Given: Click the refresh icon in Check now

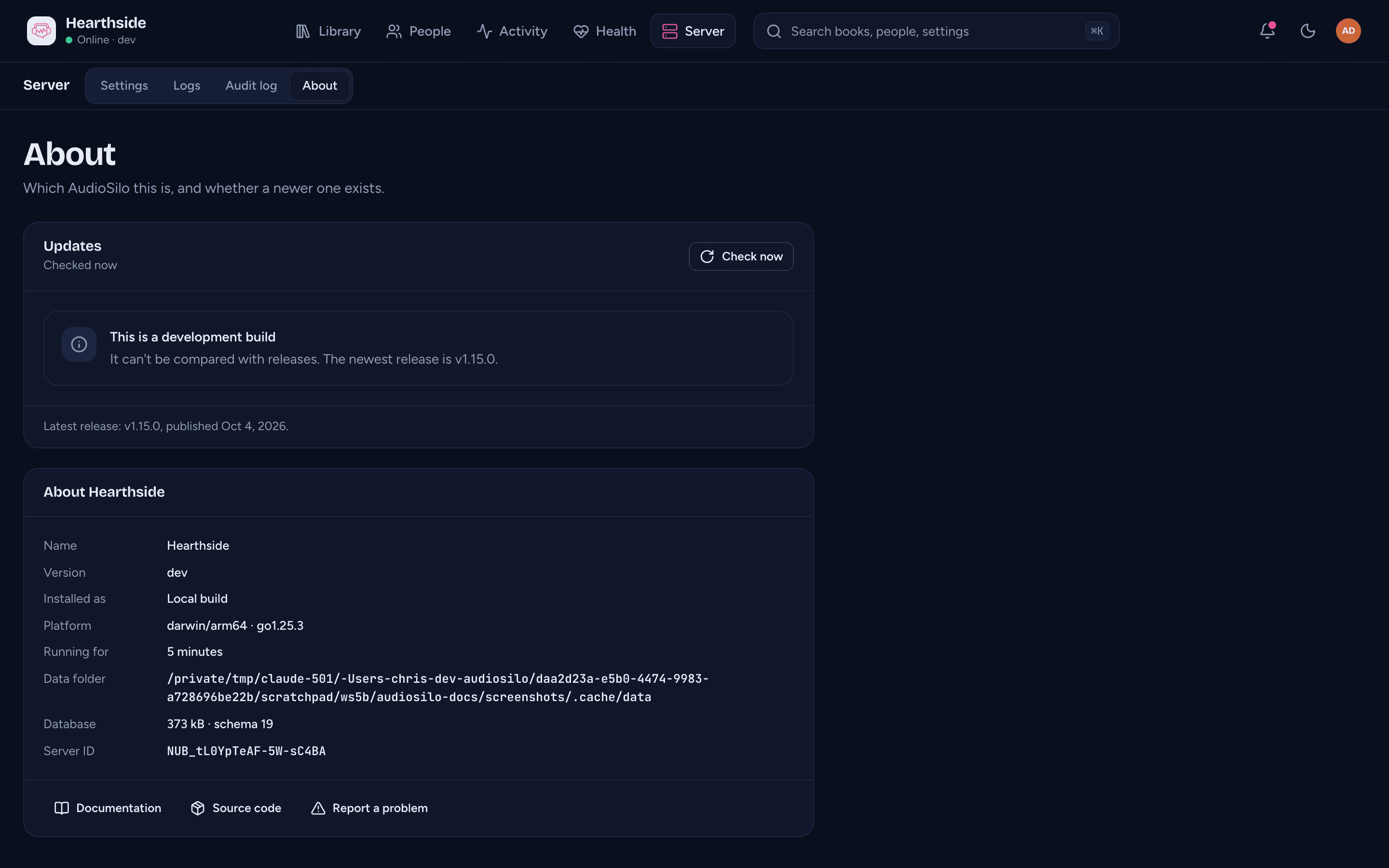Looking at the screenshot, I should tap(707, 257).
